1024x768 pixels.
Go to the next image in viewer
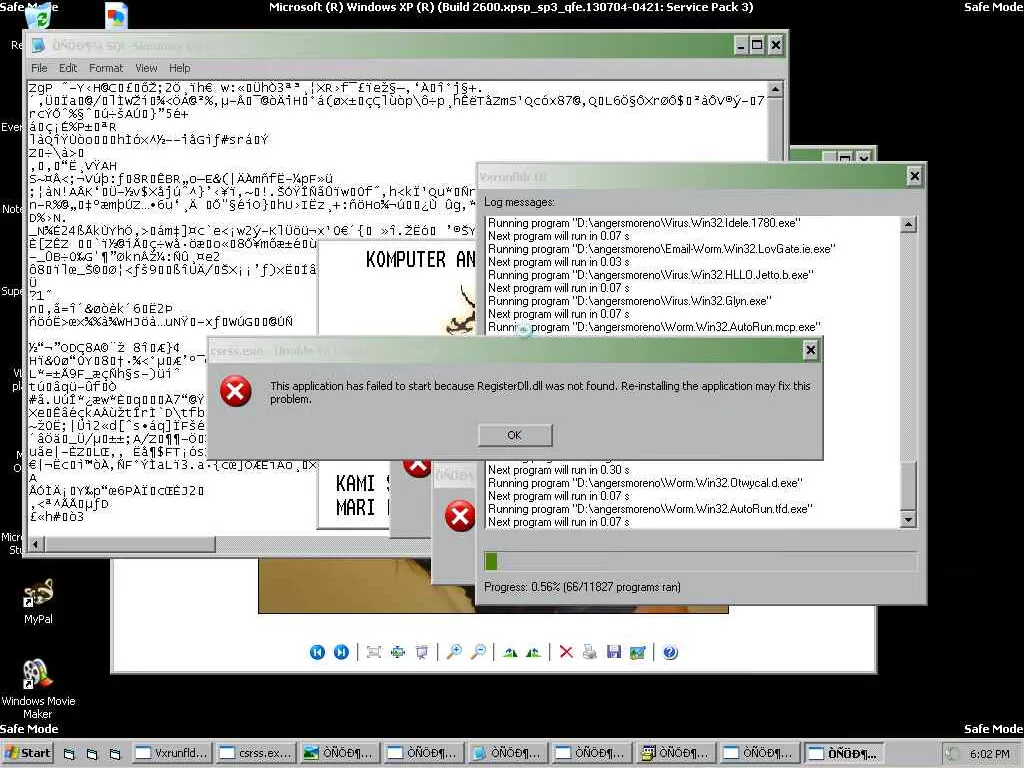341,652
